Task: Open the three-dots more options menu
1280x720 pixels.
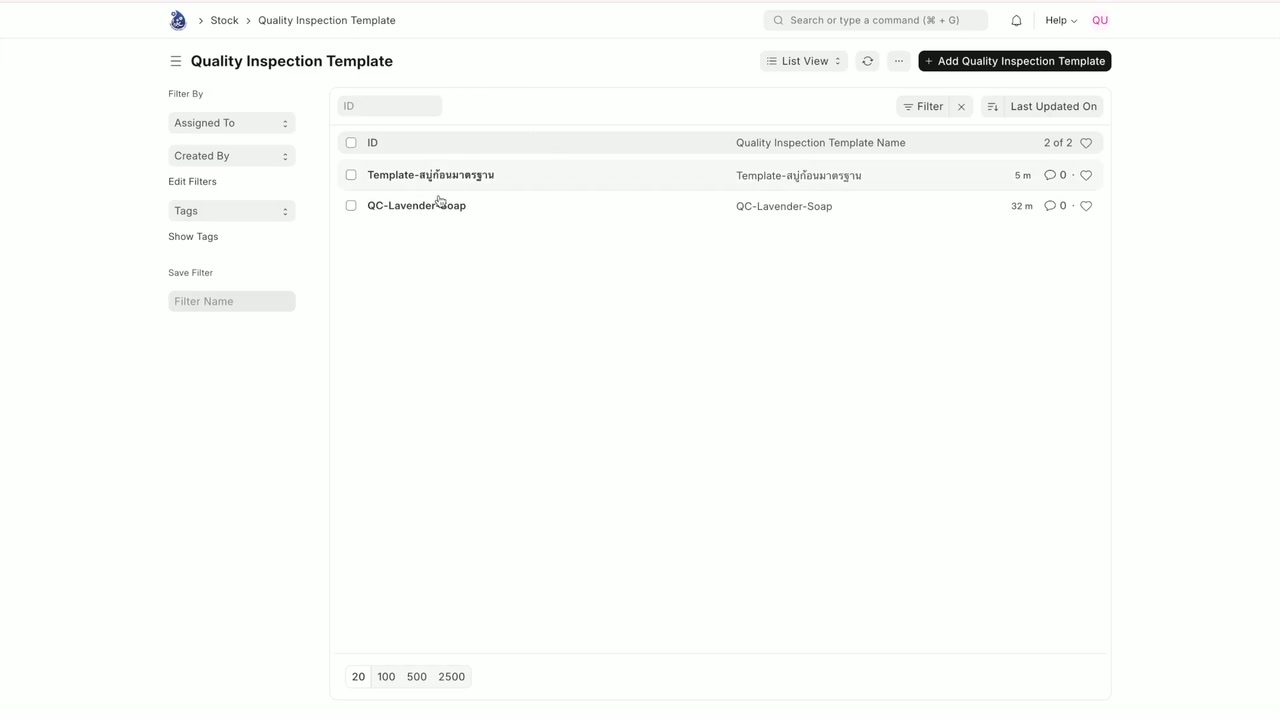Action: (x=899, y=61)
